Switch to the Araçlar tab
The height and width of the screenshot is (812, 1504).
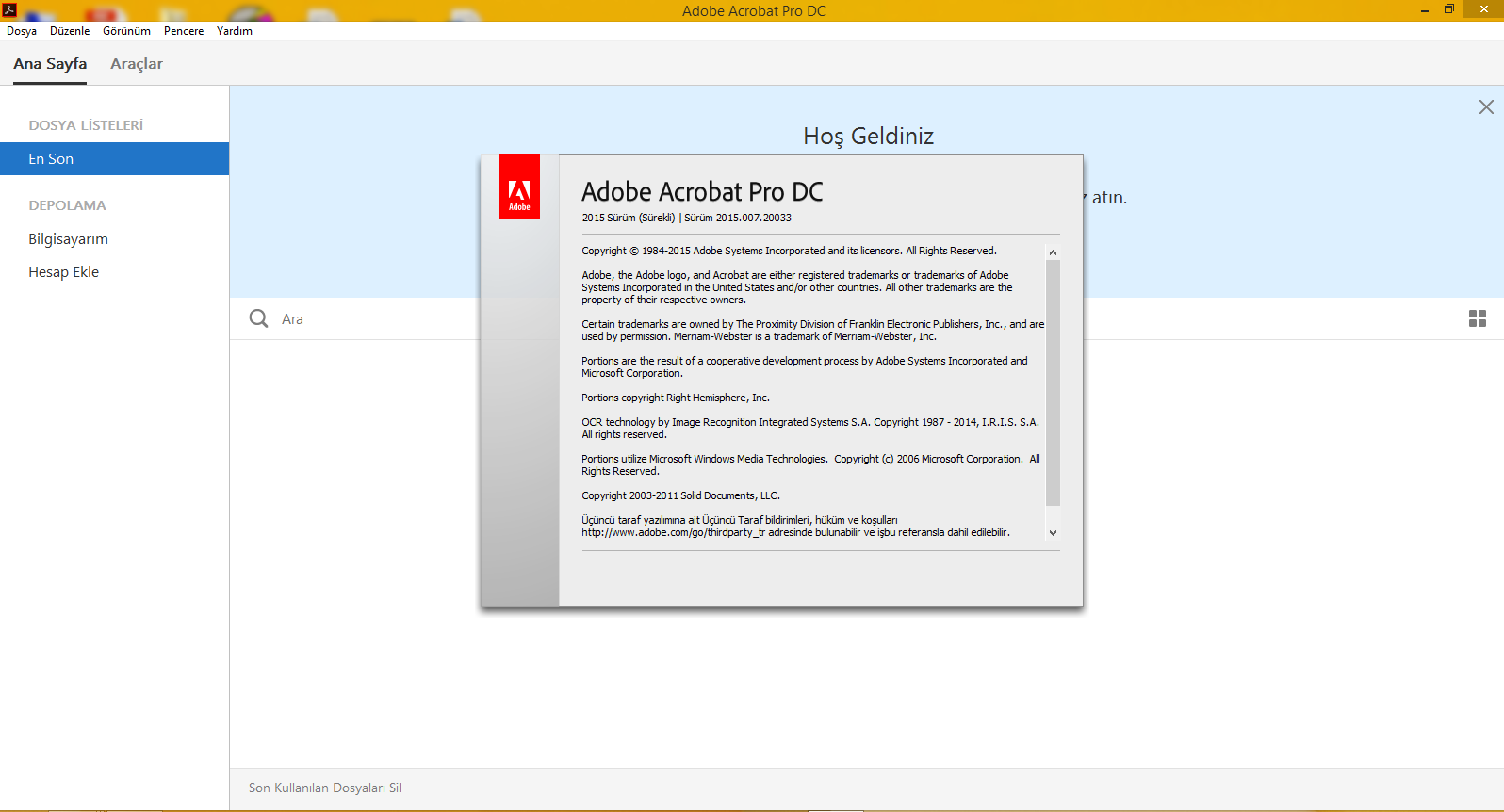(x=137, y=64)
